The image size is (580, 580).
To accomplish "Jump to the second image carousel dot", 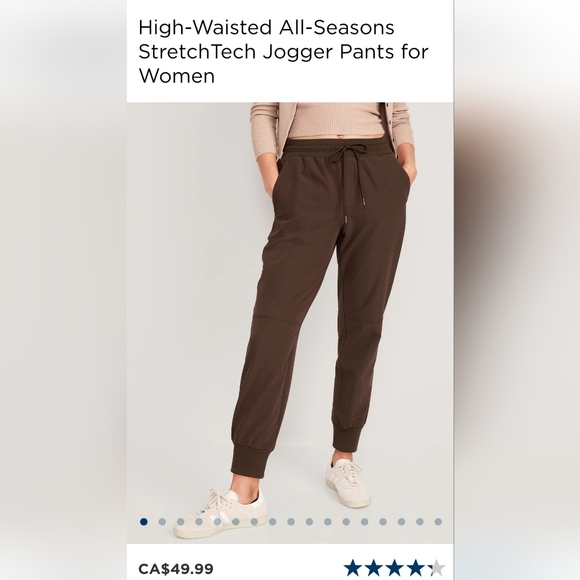I will (x=162, y=522).
